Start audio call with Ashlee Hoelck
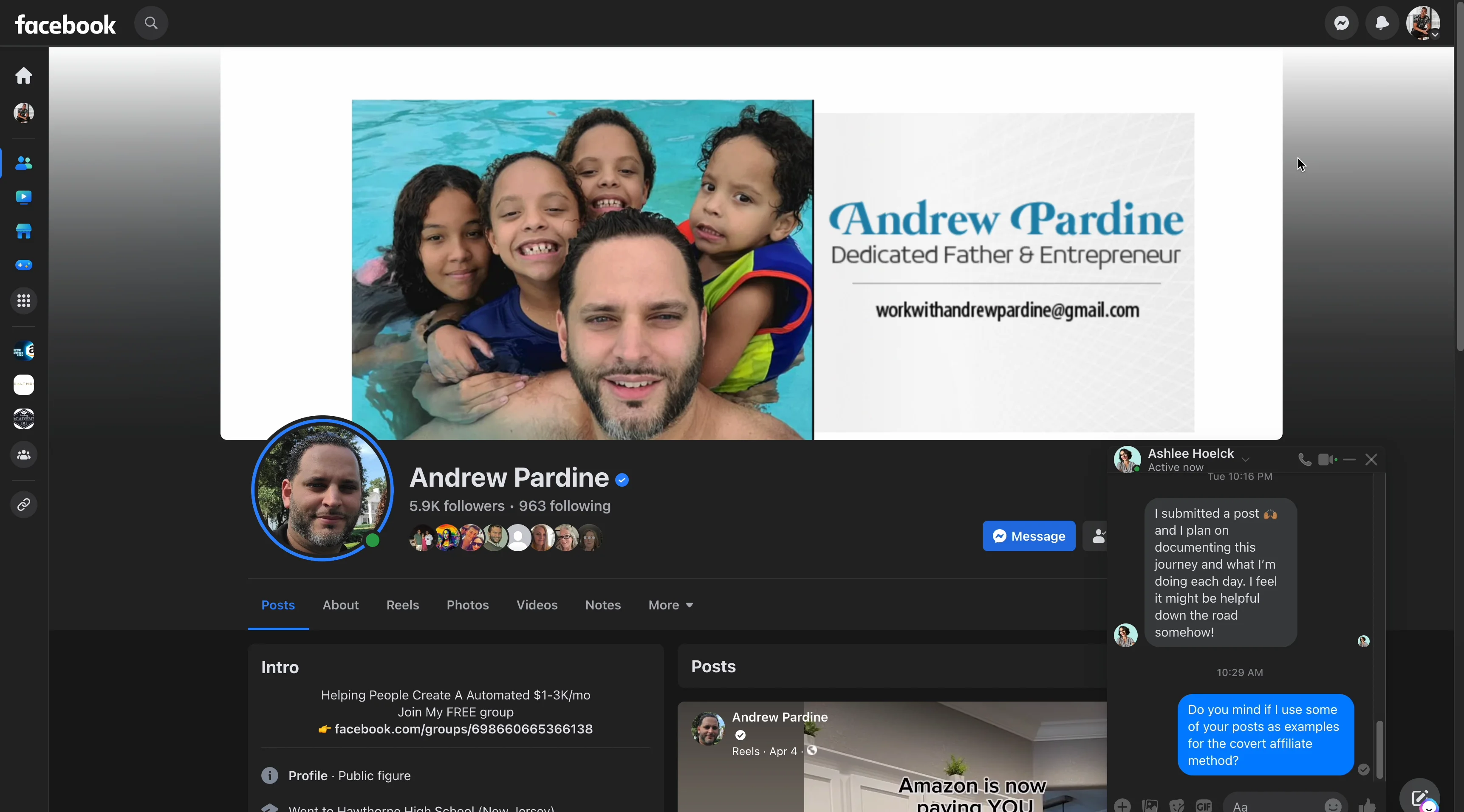Screen dimensions: 1464x812 [x=1305, y=460]
